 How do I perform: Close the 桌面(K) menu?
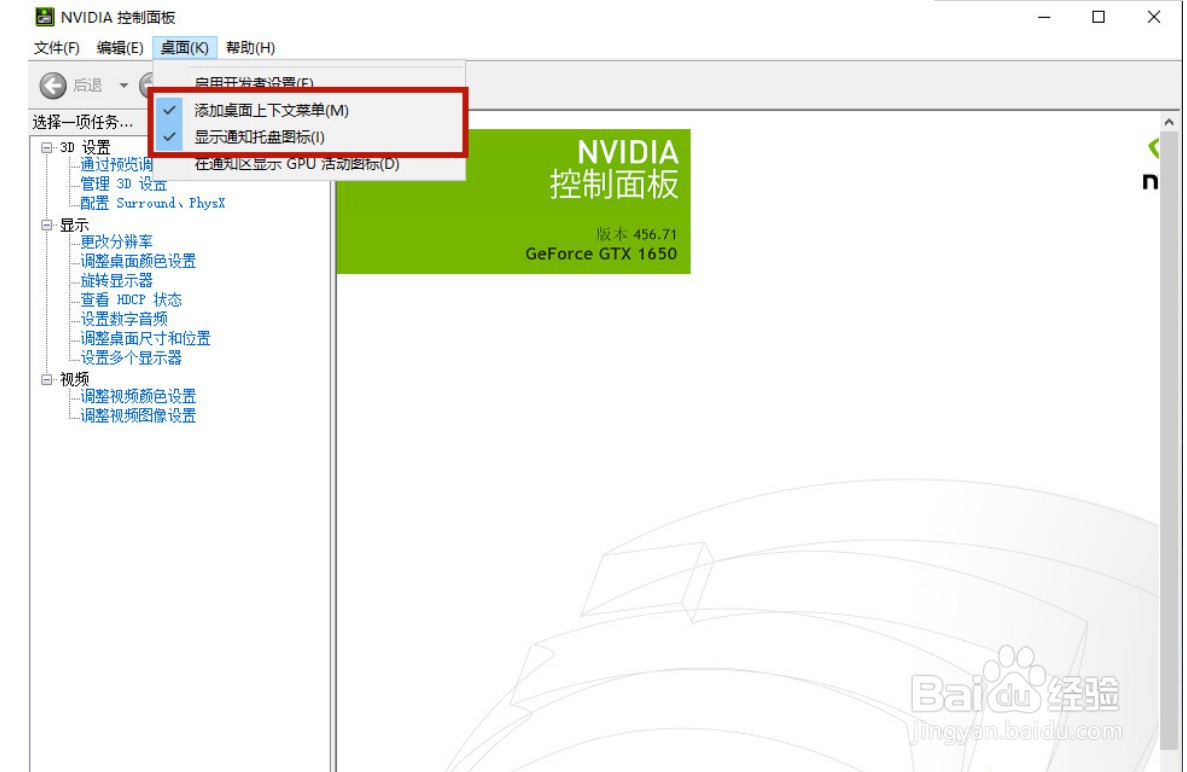(x=185, y=48)
